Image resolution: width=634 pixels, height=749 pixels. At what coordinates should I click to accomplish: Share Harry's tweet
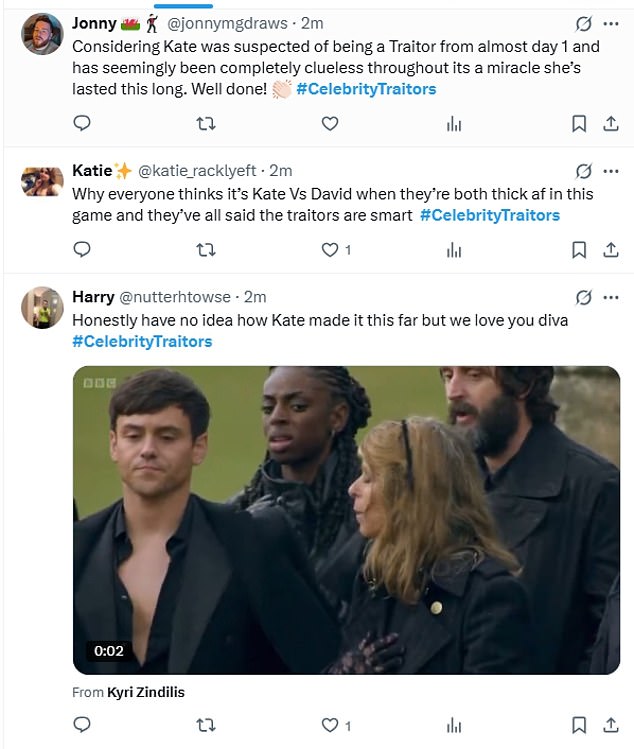click(610, 725)
